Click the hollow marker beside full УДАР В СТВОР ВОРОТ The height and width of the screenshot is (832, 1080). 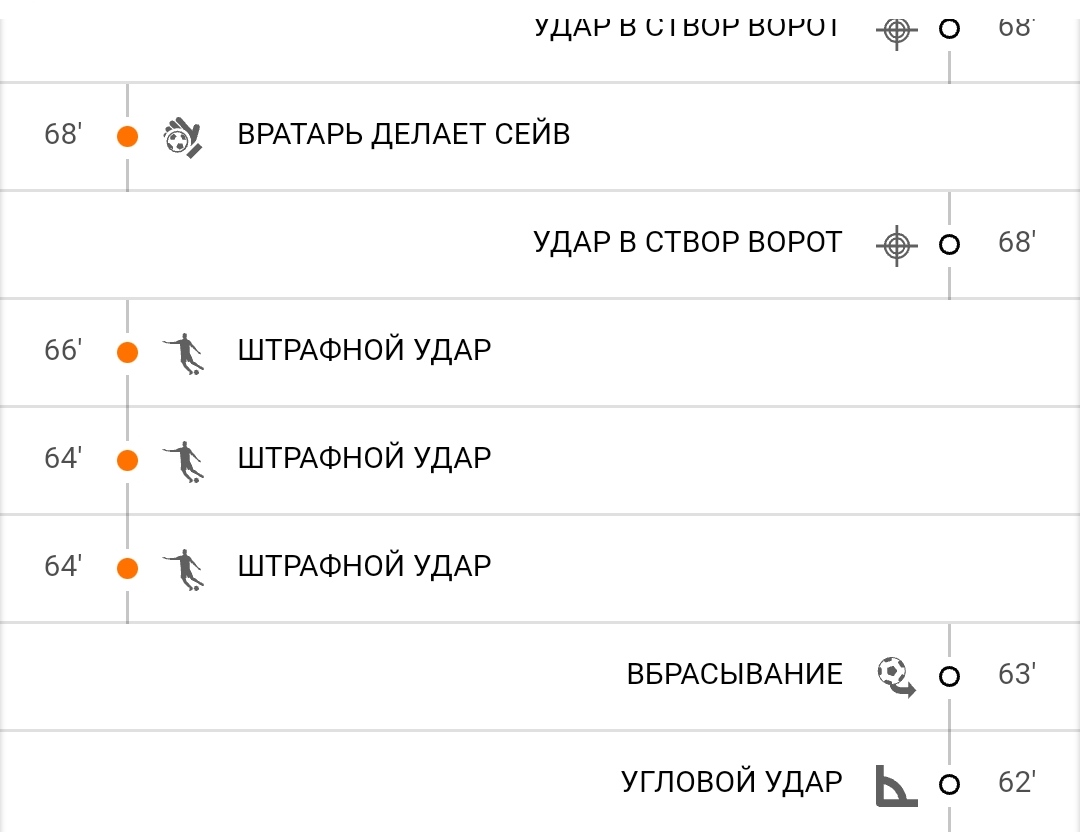949,245
